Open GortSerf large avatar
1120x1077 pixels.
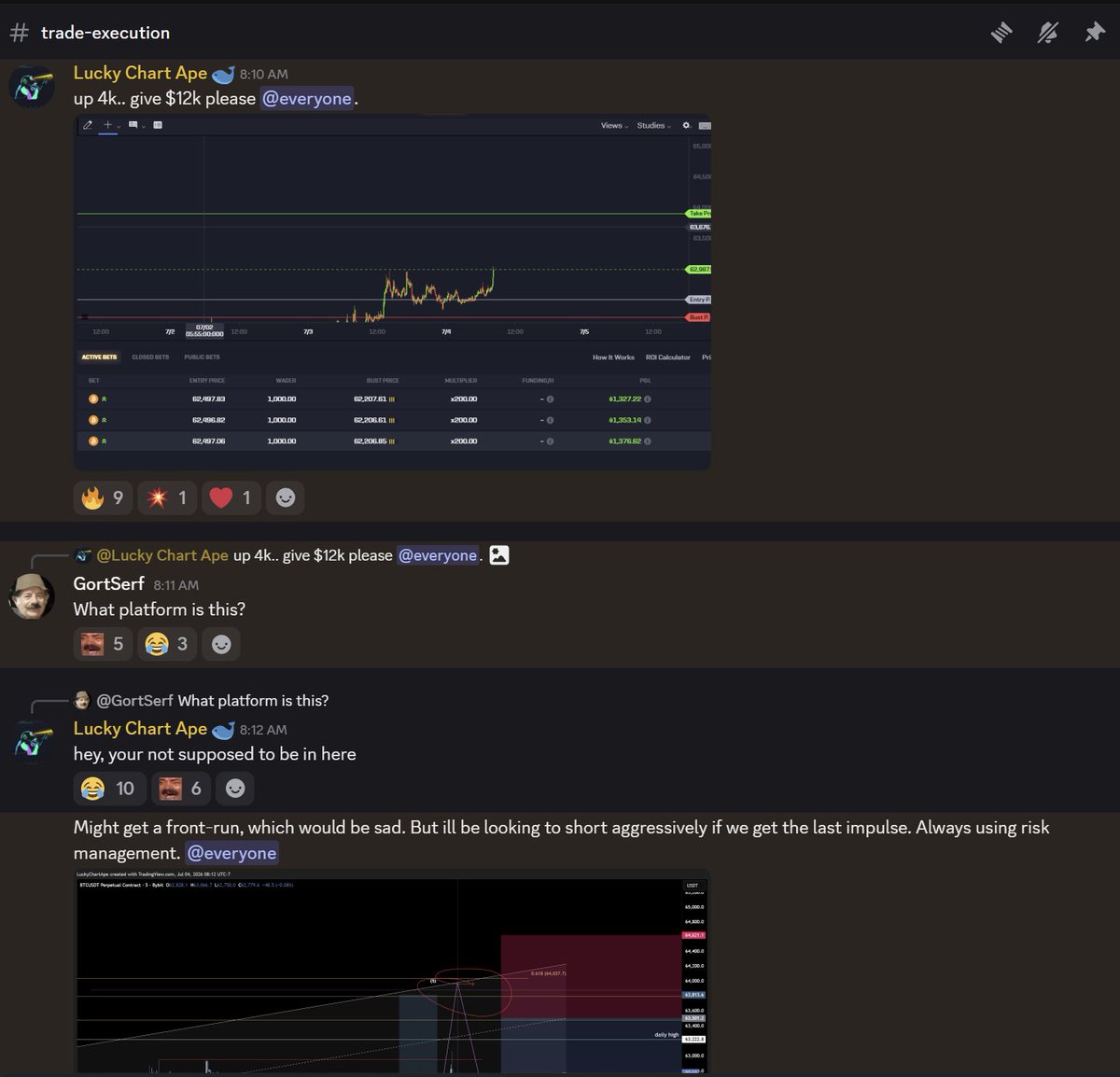click(x=31, y=596)
